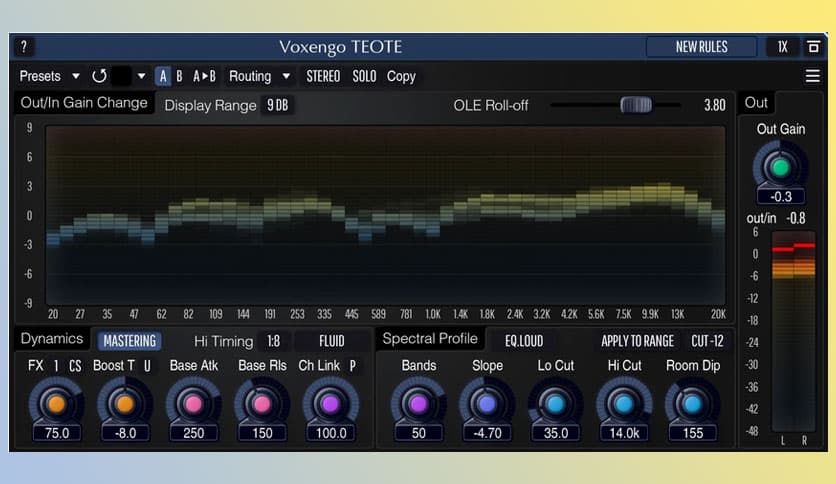Toggle the P switch beside Ch Link
This screenshot has height=484, width=836.
click(x=352, y=366)
